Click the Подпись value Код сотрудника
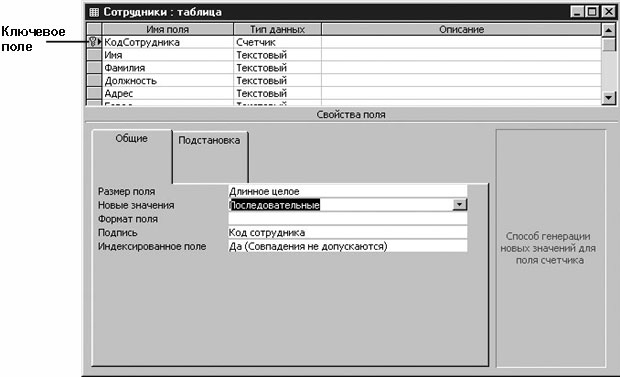Image resolution: width=620 pixels, height=377 pixels. 348,233
